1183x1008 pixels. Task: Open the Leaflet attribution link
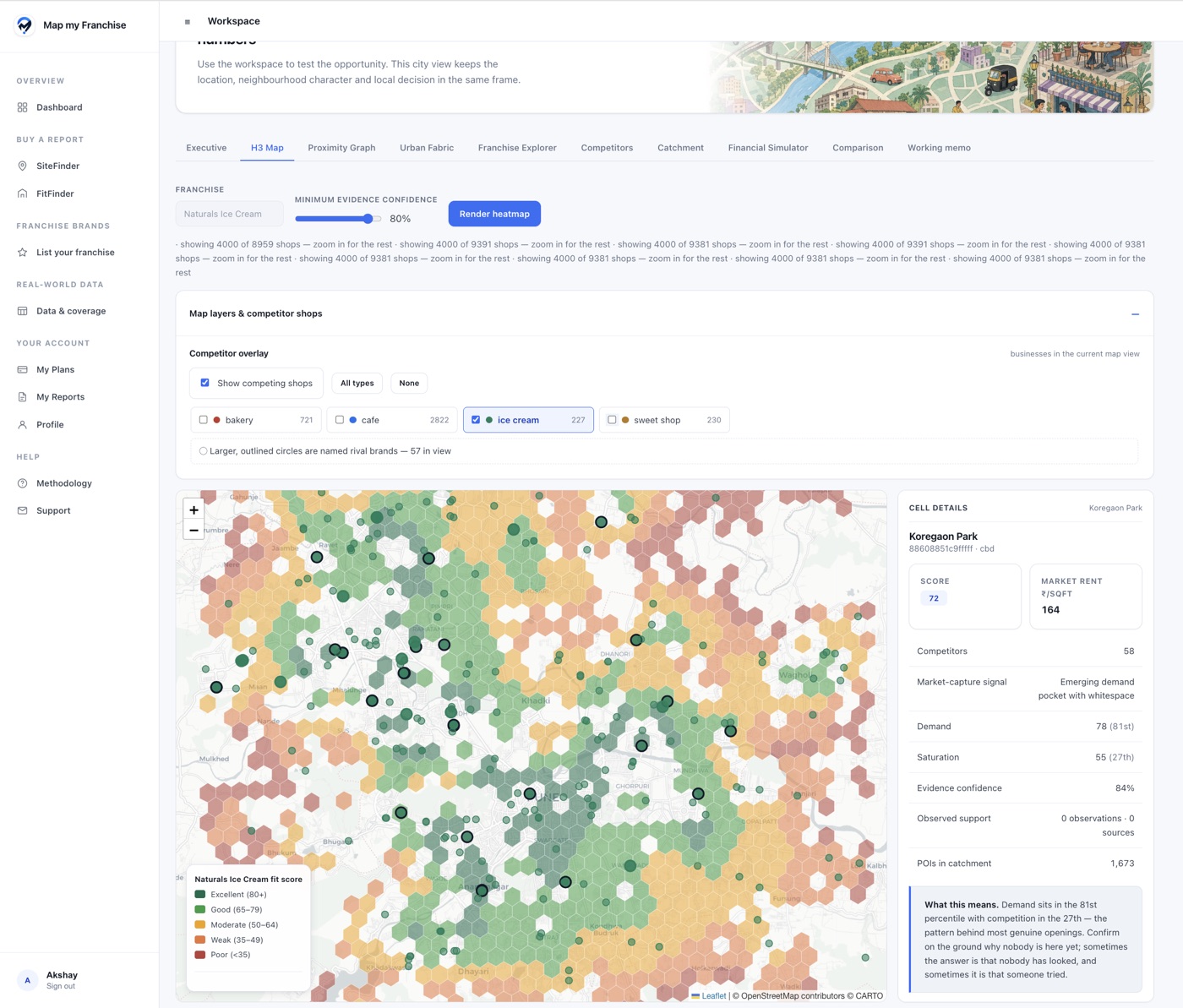pos(714,996)
